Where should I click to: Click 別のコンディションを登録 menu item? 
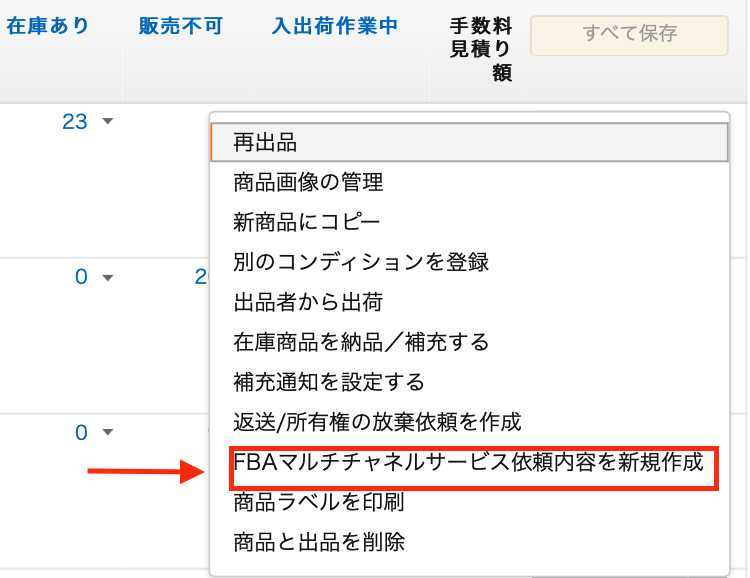[x=361, y=262]
